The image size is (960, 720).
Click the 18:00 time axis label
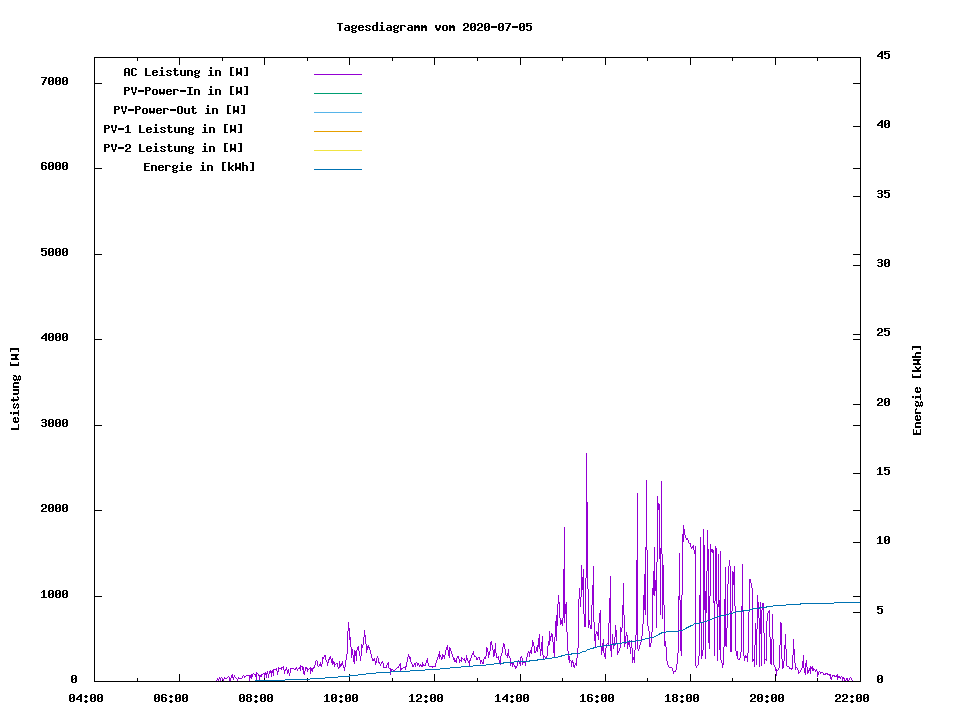(682, 698)
